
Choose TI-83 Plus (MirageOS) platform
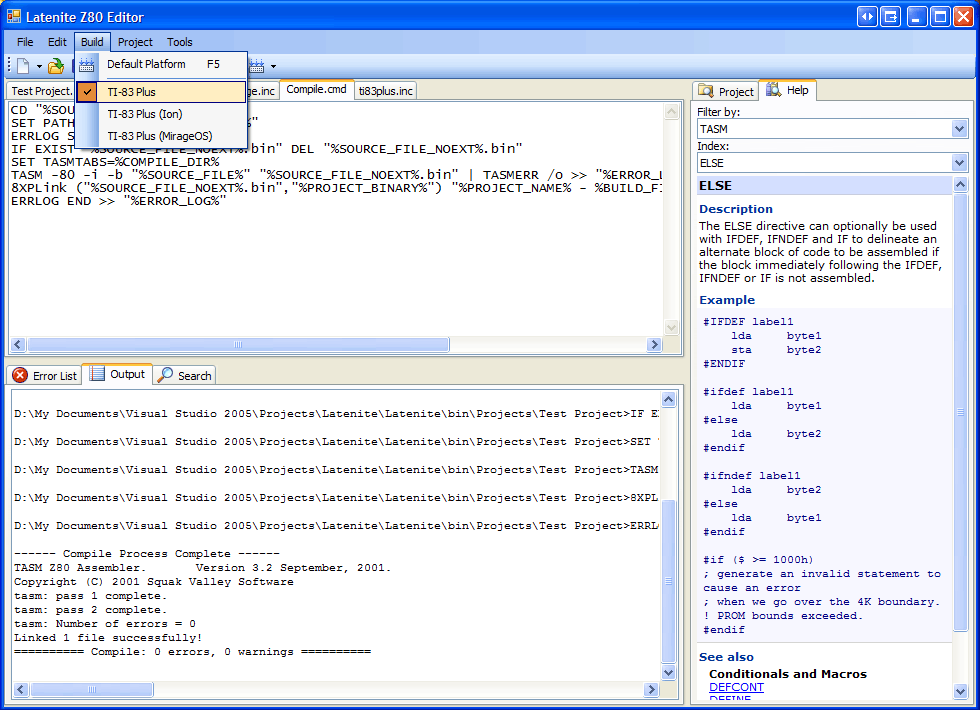(161, 136)
